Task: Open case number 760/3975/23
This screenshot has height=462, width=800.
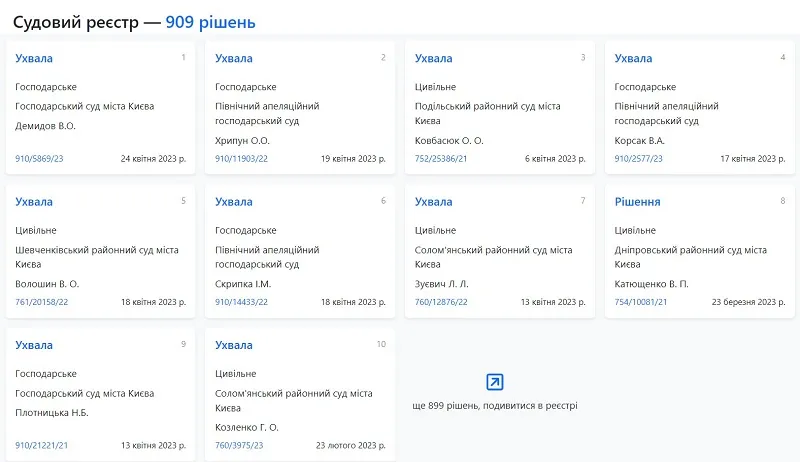Action: pos(239,445)
